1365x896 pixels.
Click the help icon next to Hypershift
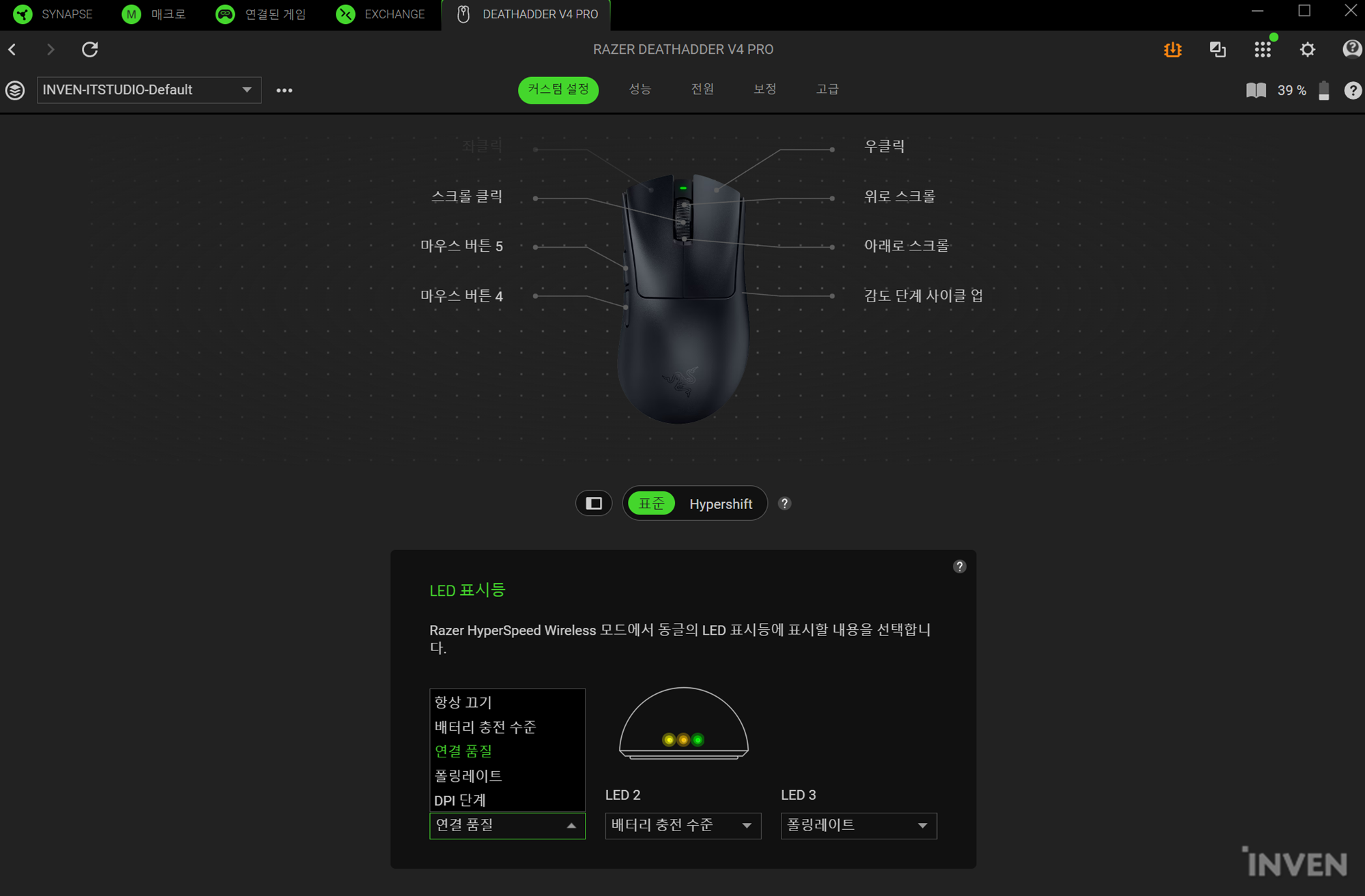click(785, 504)
